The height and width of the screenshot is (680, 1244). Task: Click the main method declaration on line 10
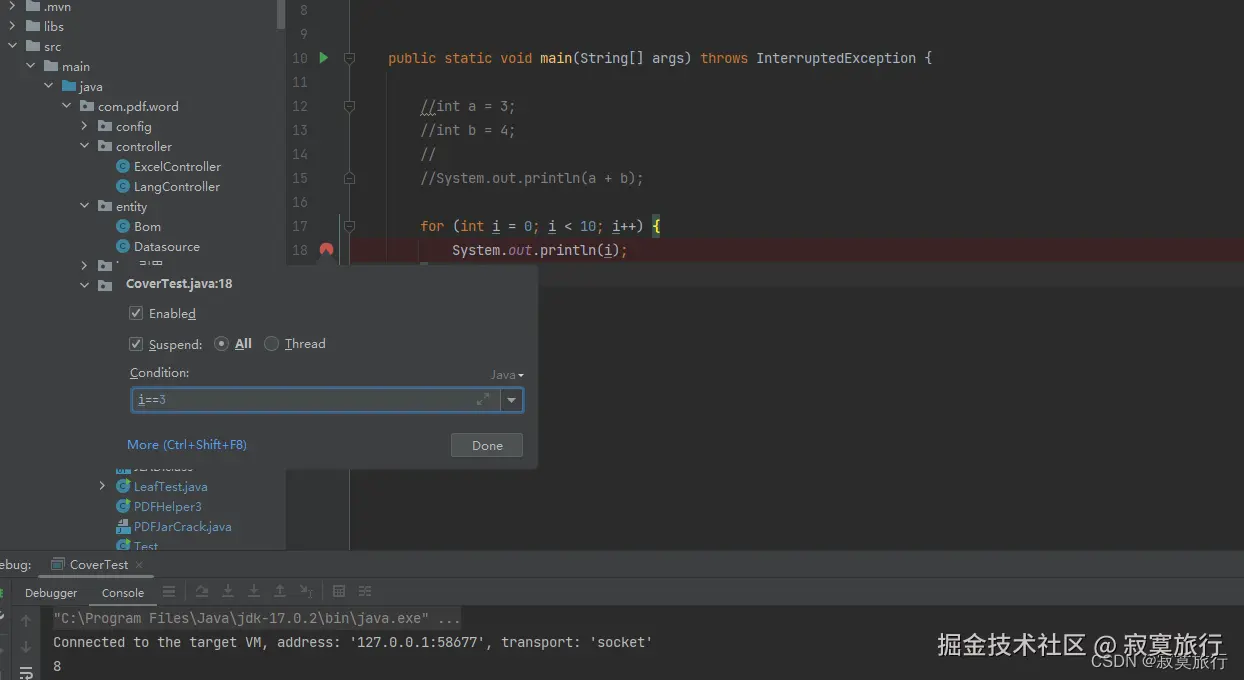coord(660,58)
